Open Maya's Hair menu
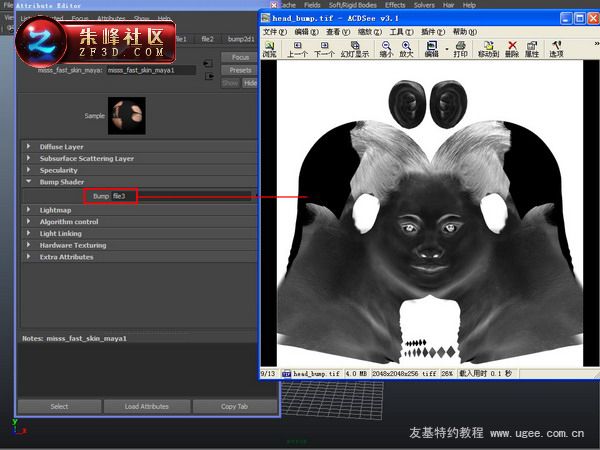 coord(448,5)
